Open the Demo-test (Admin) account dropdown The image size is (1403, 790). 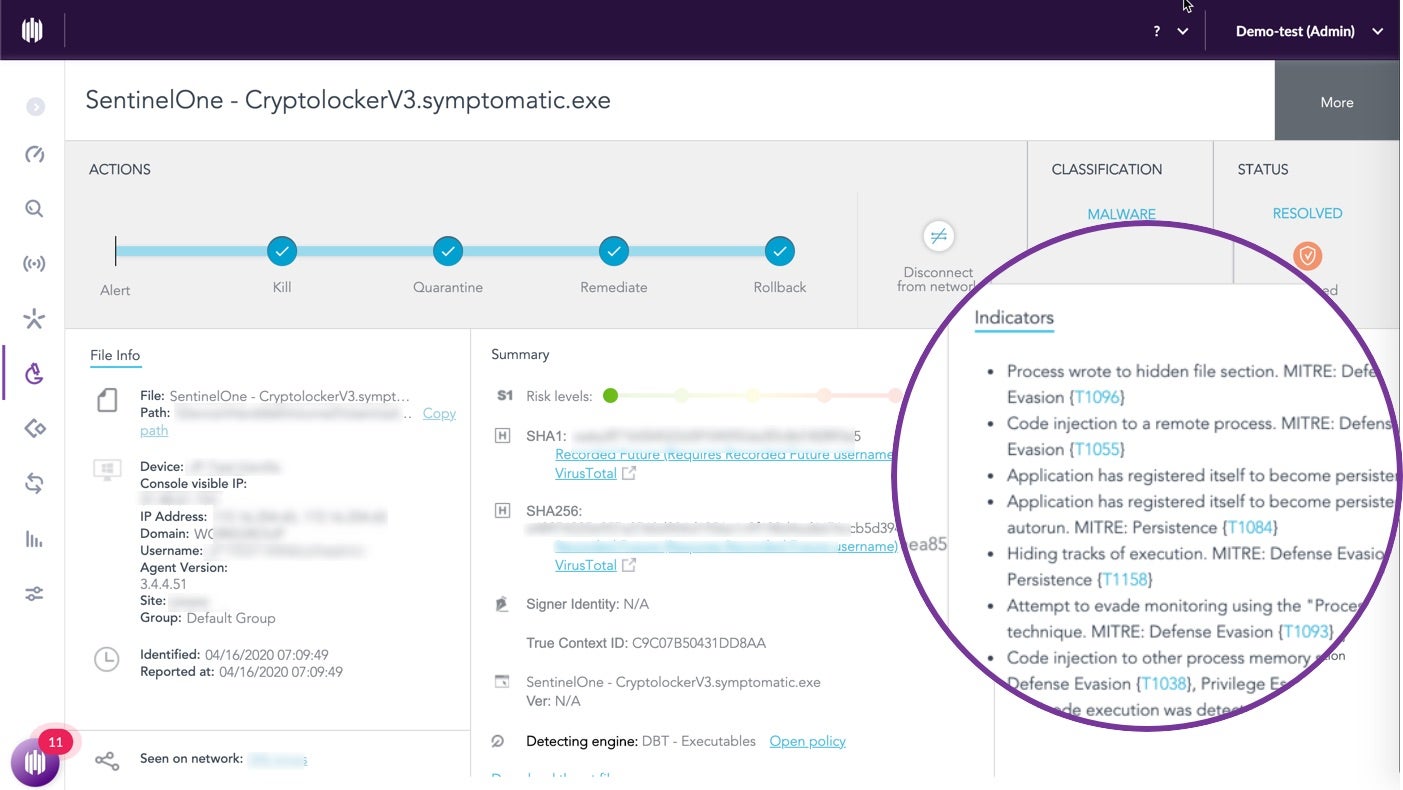pyautogui.click(x=1308, y=31)
